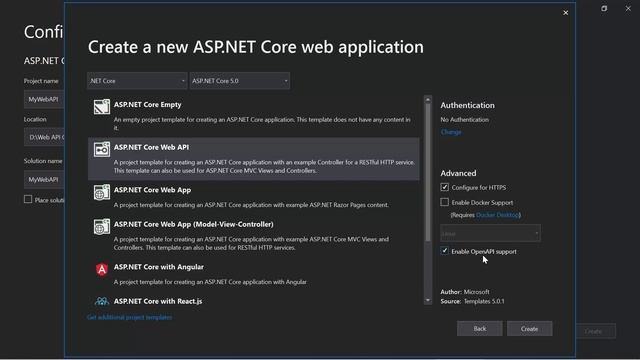
Task: Open the ASP.NET Core 5.0 version dropdown
Action: (240, 81)
